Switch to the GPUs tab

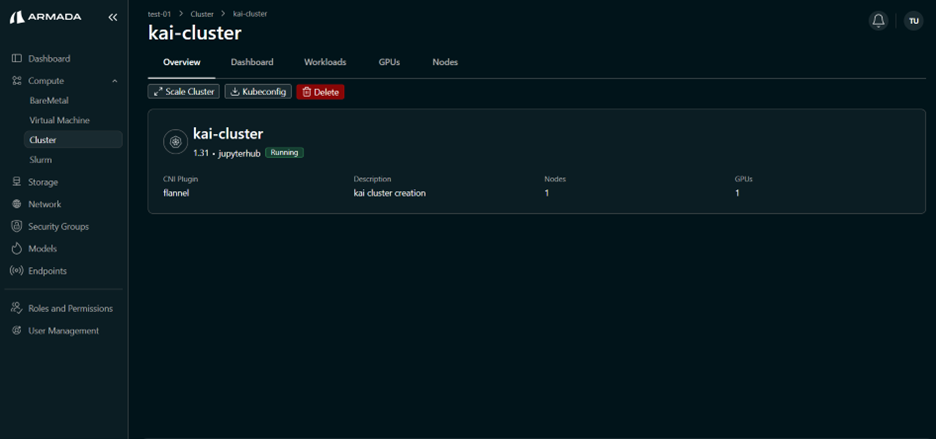coord(389,62)
